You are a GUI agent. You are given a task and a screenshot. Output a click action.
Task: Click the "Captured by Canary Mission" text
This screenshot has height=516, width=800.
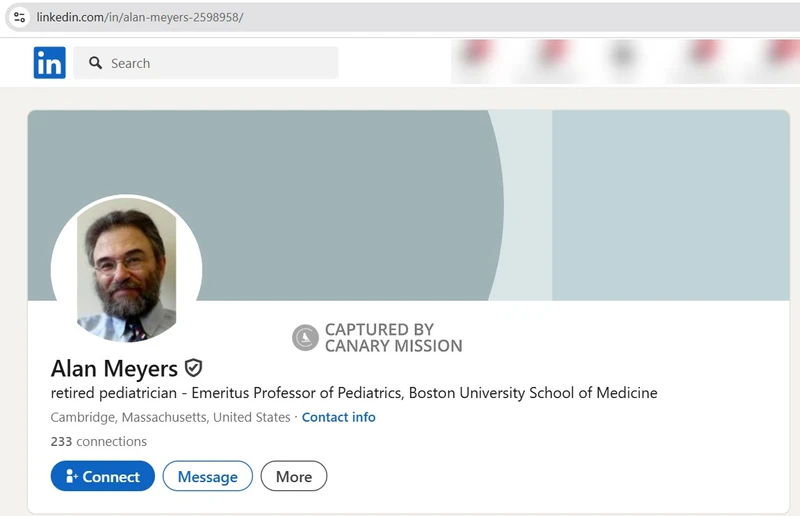coord(393,337)
